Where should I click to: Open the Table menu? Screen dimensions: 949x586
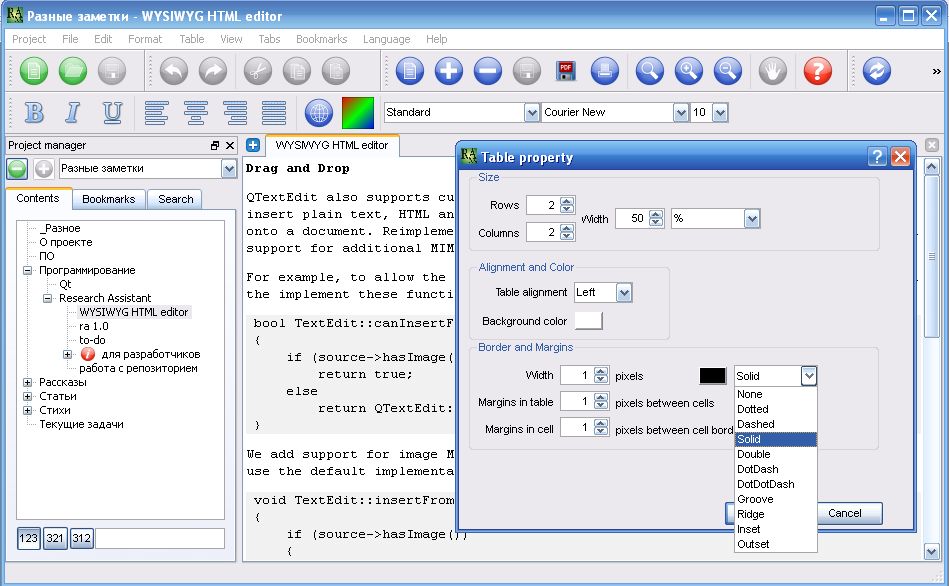191,39
